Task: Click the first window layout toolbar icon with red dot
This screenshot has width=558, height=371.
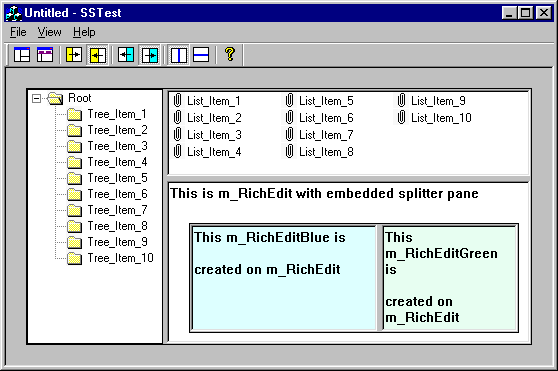Action: point(22,55)
